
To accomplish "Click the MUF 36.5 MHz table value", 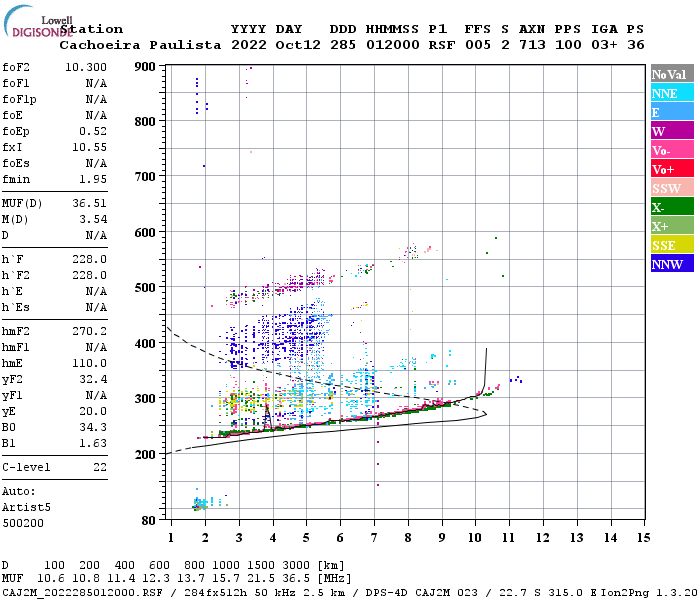I will pos(296,579).
